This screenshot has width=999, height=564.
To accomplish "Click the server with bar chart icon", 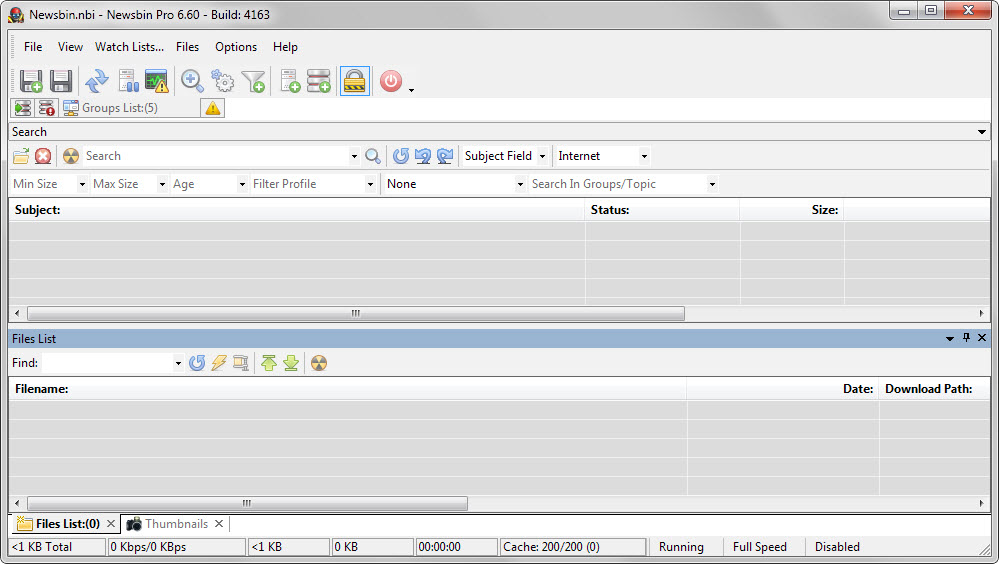I will (128, 82).
